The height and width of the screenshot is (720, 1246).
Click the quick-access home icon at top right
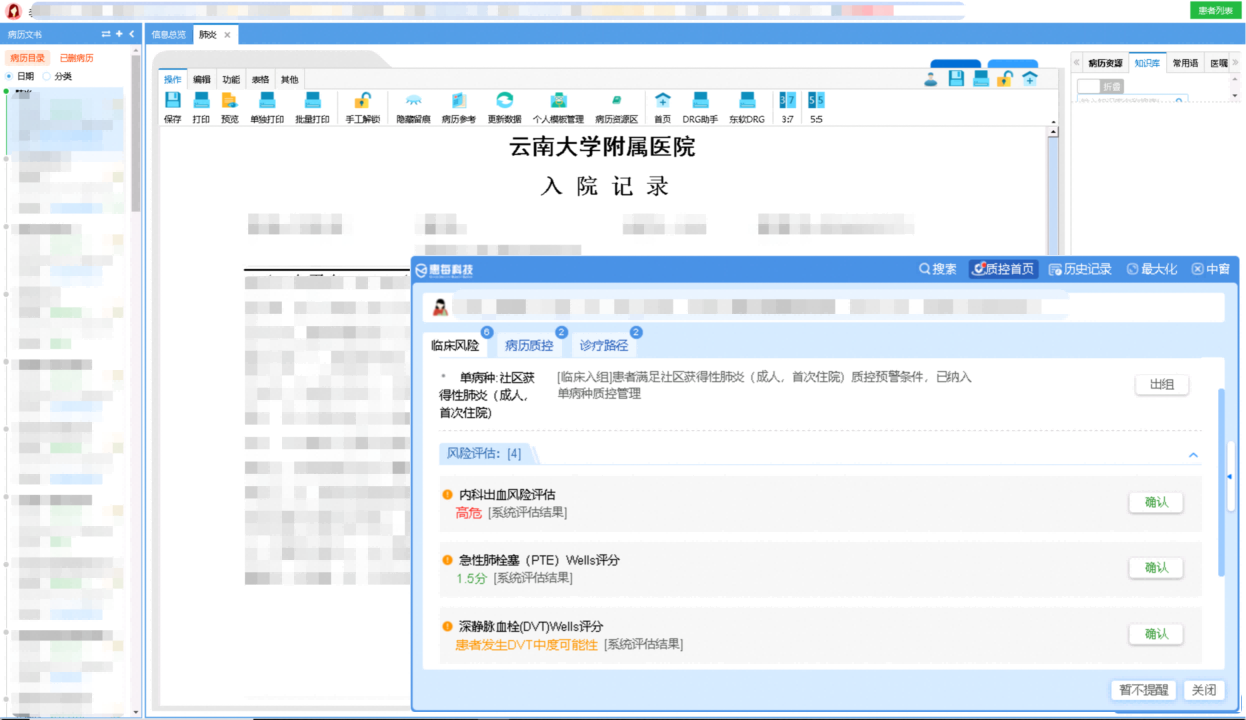pos(1029,79)
